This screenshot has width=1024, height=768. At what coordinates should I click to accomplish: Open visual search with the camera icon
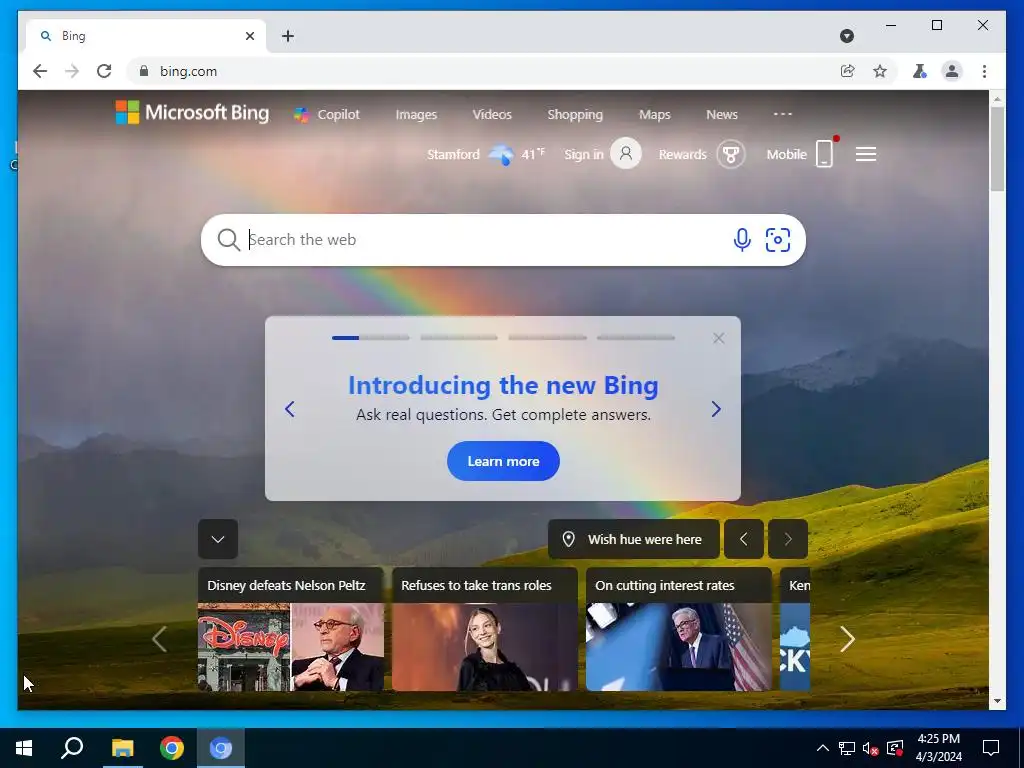pos(778,240)
